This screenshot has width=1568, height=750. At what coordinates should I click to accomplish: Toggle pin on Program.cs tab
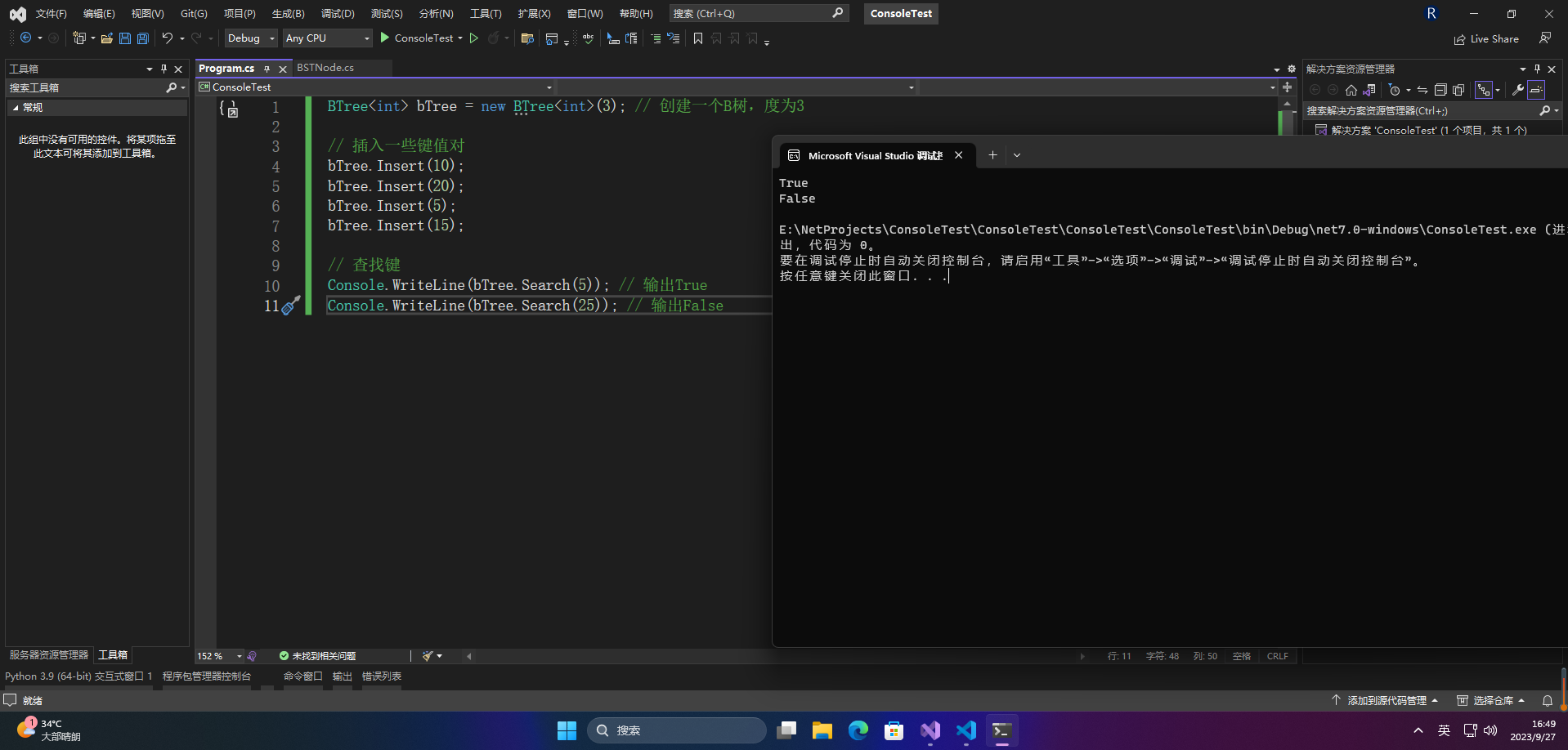267,69
